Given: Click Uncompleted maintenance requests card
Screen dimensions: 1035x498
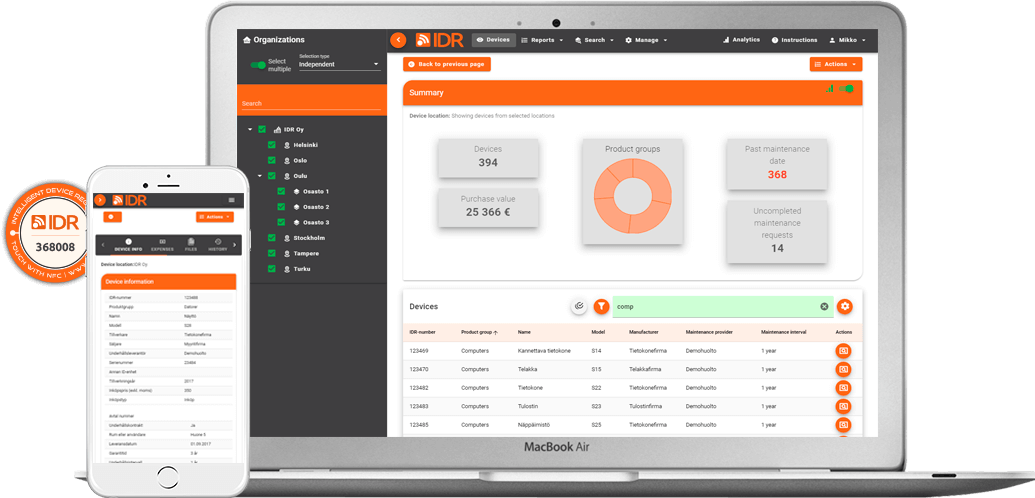Looking at the screenshot, I should tap(777, 231).
